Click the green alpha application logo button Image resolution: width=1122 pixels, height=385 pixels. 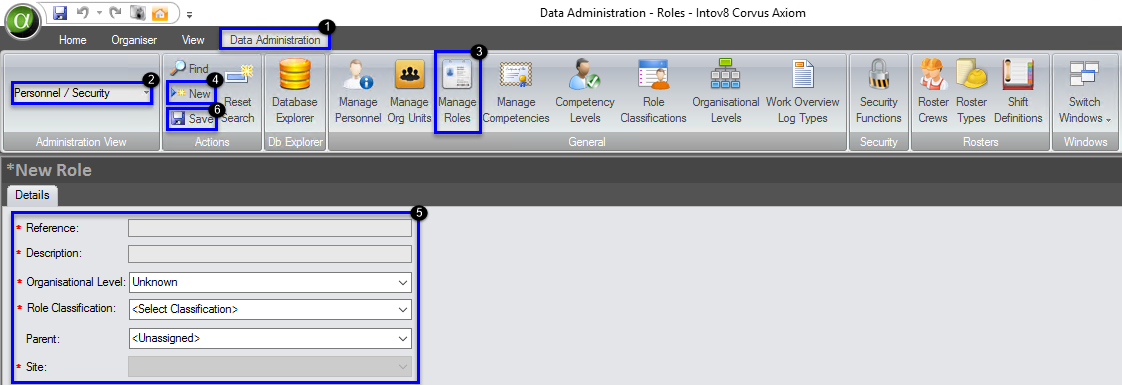tap(24, 21)
